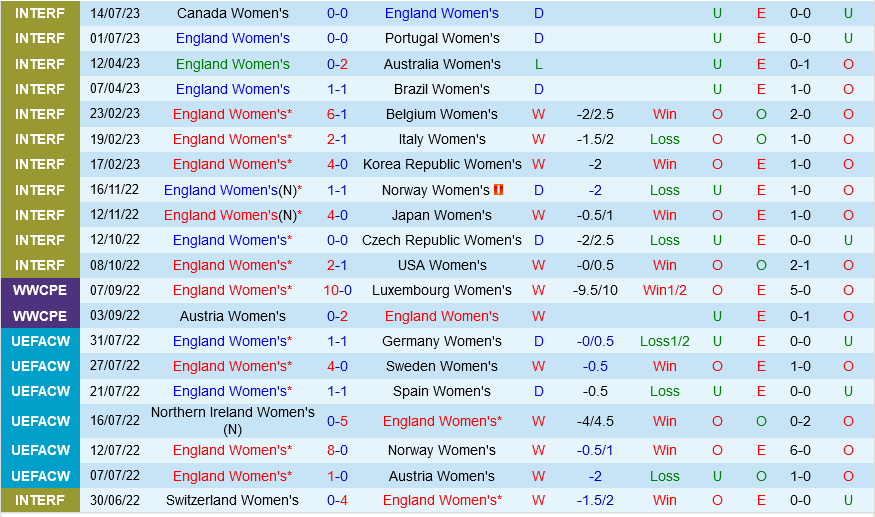
Task: Open Korea Republic Women's team link
Action: pos(442,164)
